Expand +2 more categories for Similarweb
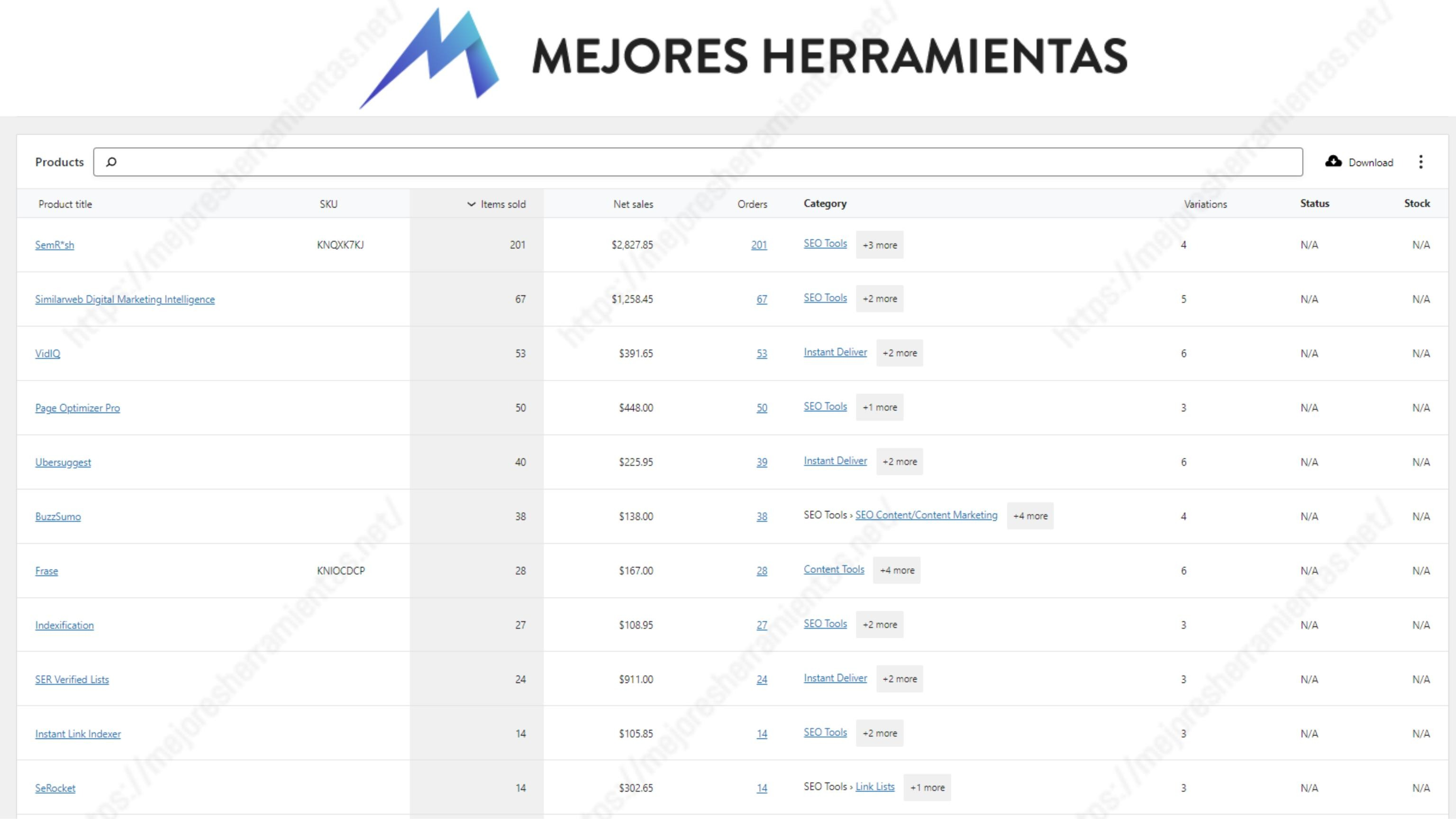Viewport: 1456px width, 819px height. tap(880, 299)
